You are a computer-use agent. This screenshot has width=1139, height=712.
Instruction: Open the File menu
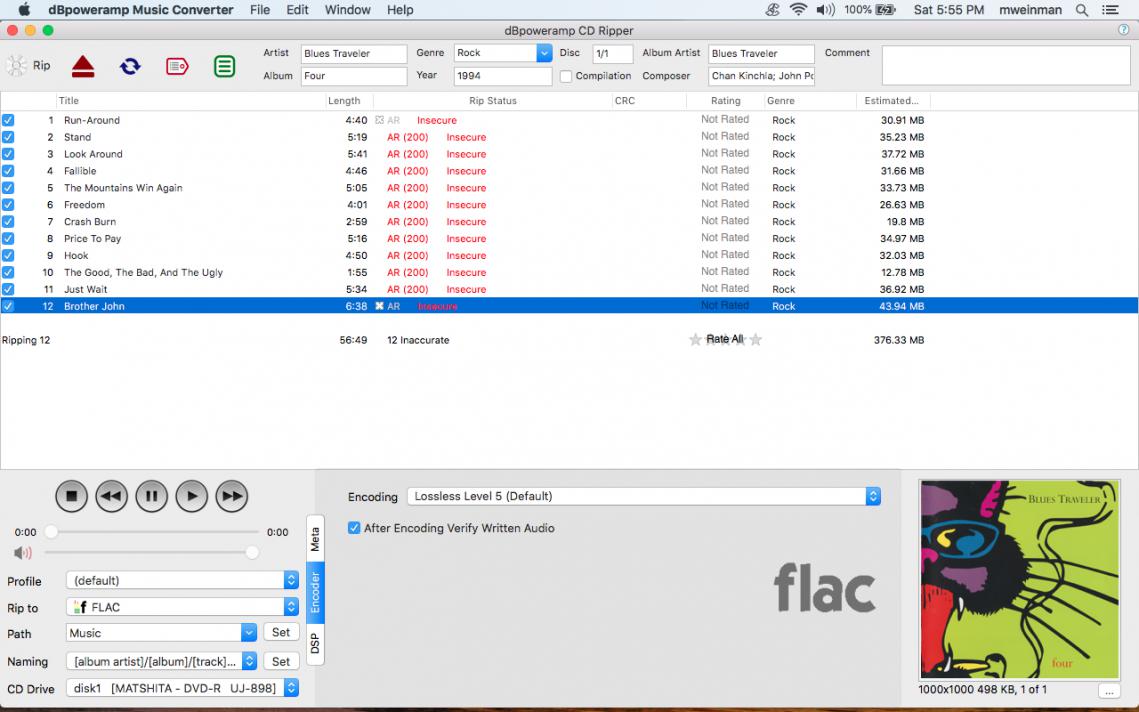(x=260, y=10)
